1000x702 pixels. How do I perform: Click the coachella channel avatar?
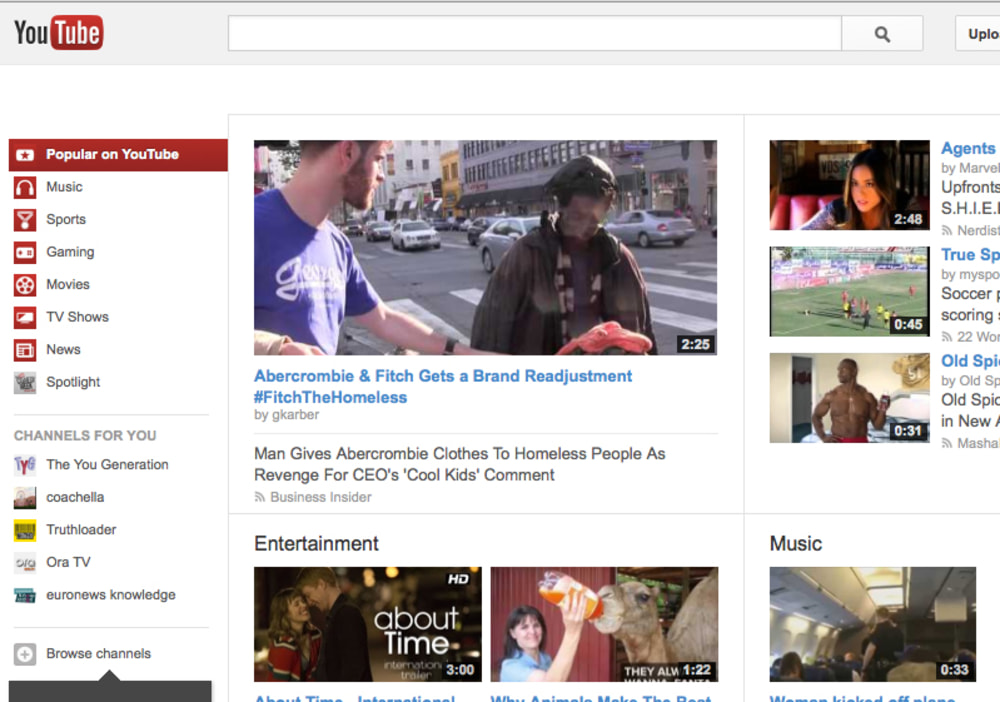pyautogui.click(x=25, y=497)
